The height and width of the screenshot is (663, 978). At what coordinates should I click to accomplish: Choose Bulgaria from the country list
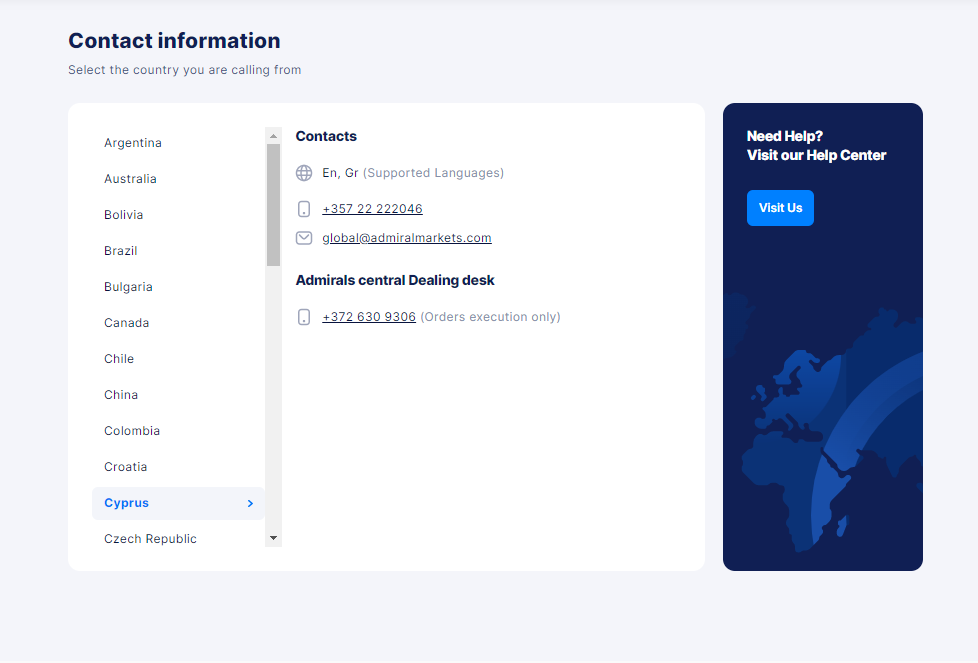128,287
